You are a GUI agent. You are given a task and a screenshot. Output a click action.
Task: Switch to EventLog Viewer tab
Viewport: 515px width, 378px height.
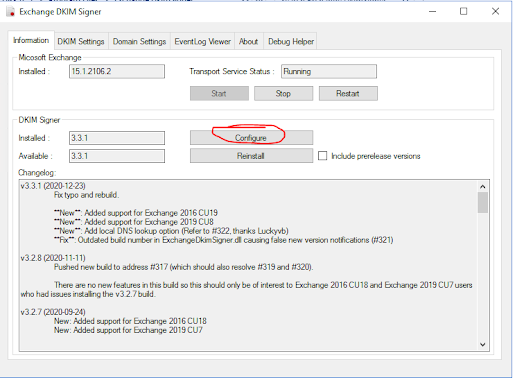(x=203, y=41)
